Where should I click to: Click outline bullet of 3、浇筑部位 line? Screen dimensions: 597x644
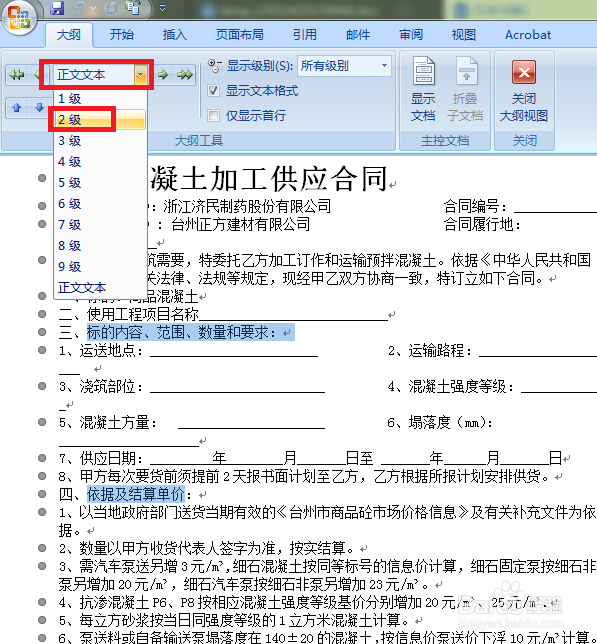click(42, 386)
